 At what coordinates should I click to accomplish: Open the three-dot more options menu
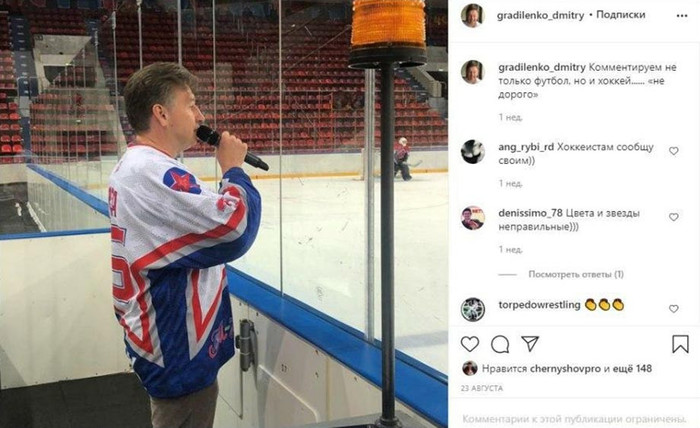[682, 16]
